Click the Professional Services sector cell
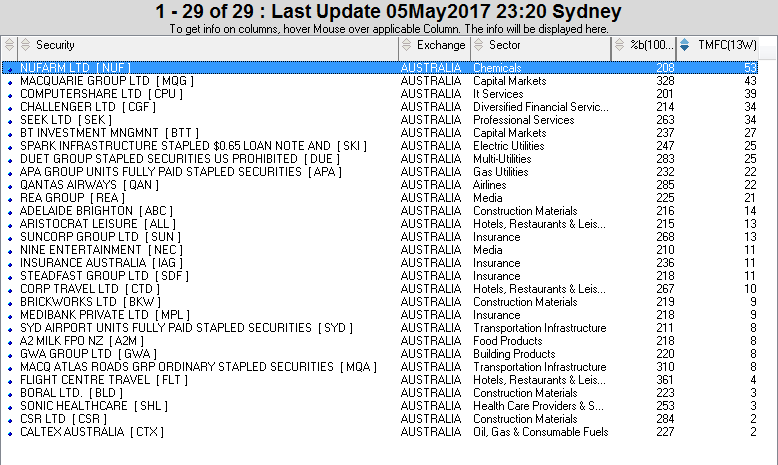 click(523, 120)
